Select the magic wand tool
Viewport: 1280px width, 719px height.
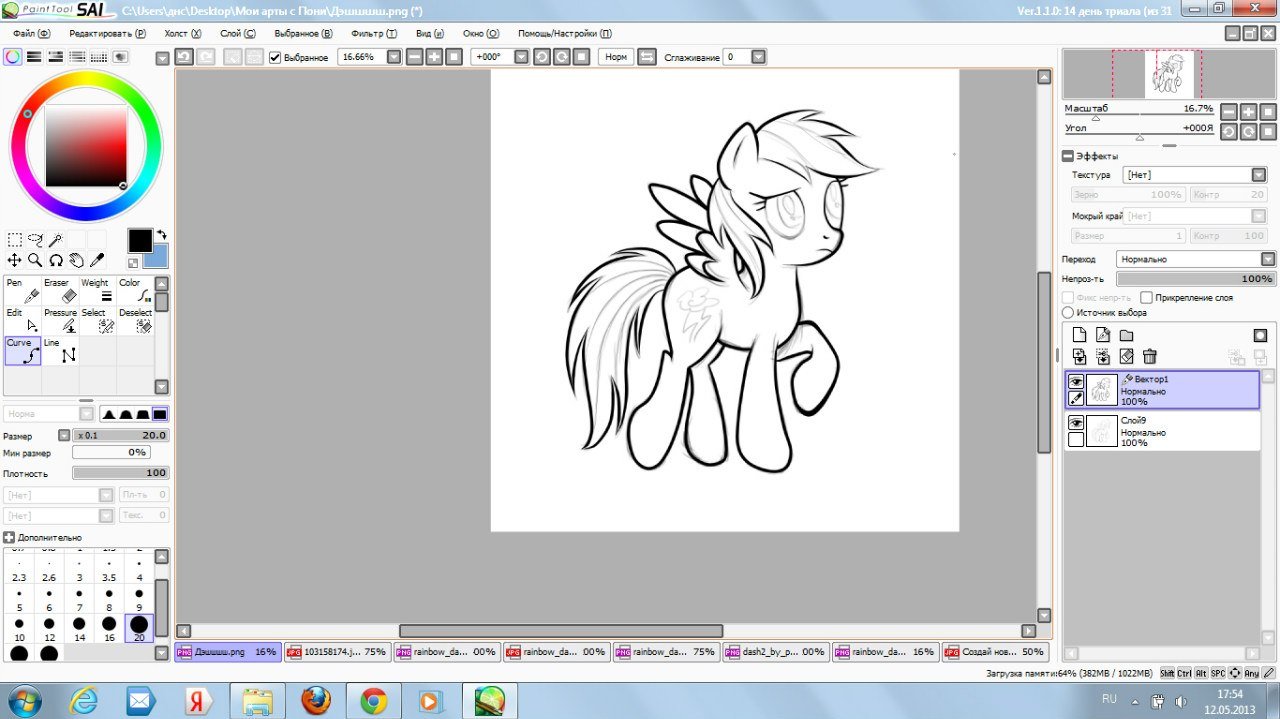tap(55, 240)
